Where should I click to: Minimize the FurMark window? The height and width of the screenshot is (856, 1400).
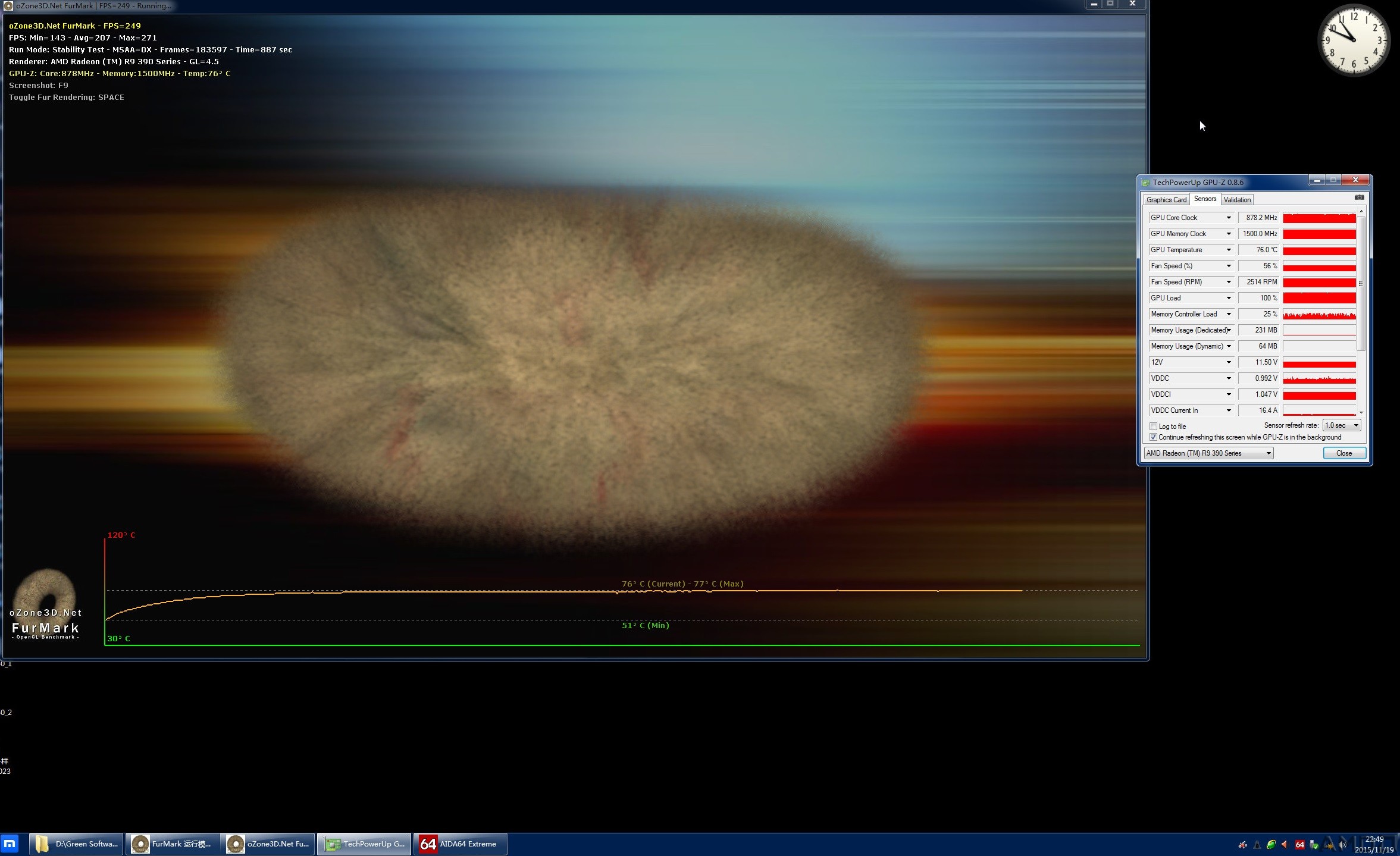coord(1094,4)
